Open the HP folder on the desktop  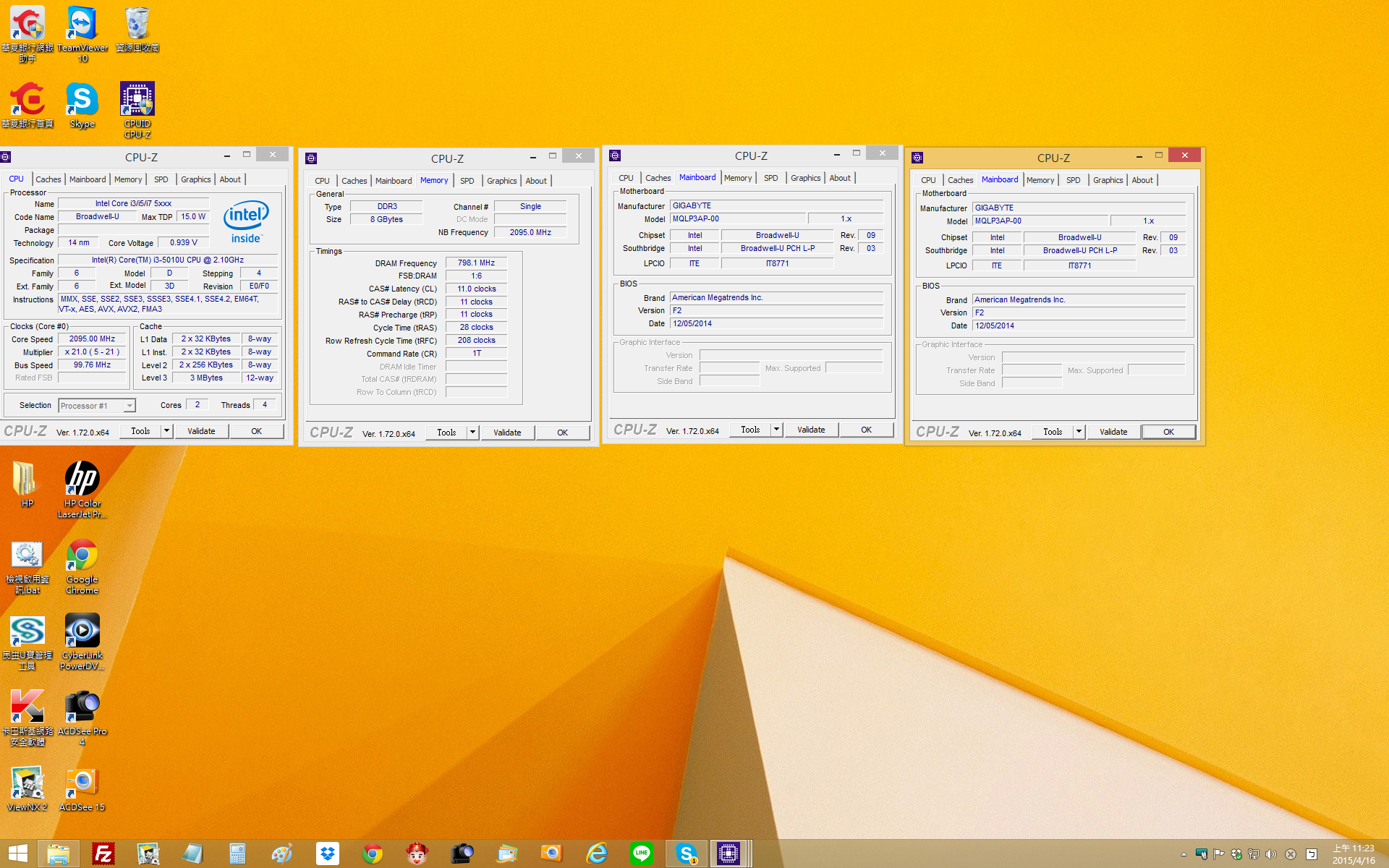click(x=27, y=483)
